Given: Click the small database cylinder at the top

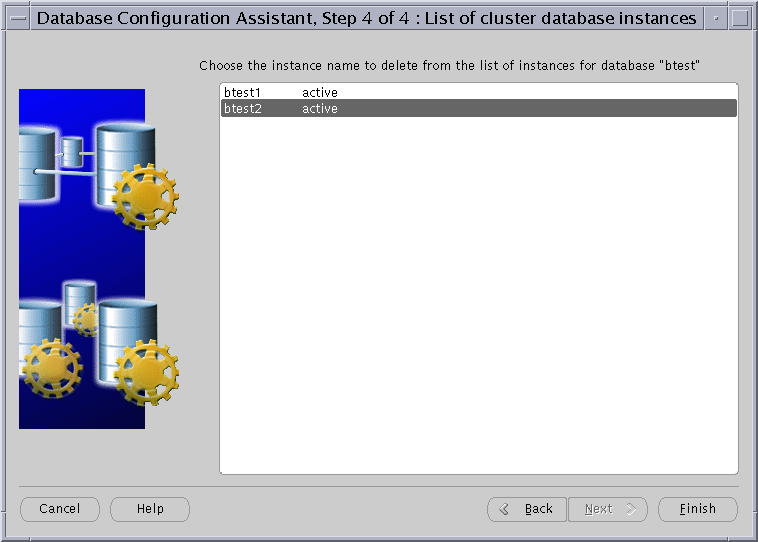Looking at the screenshot, I should [71, 152].
